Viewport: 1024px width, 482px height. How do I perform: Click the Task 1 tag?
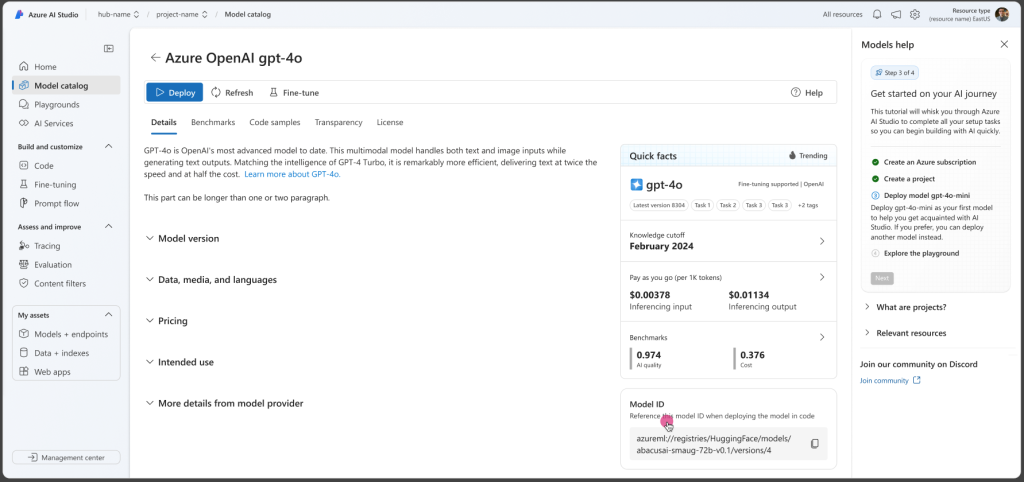coord(702,205)
